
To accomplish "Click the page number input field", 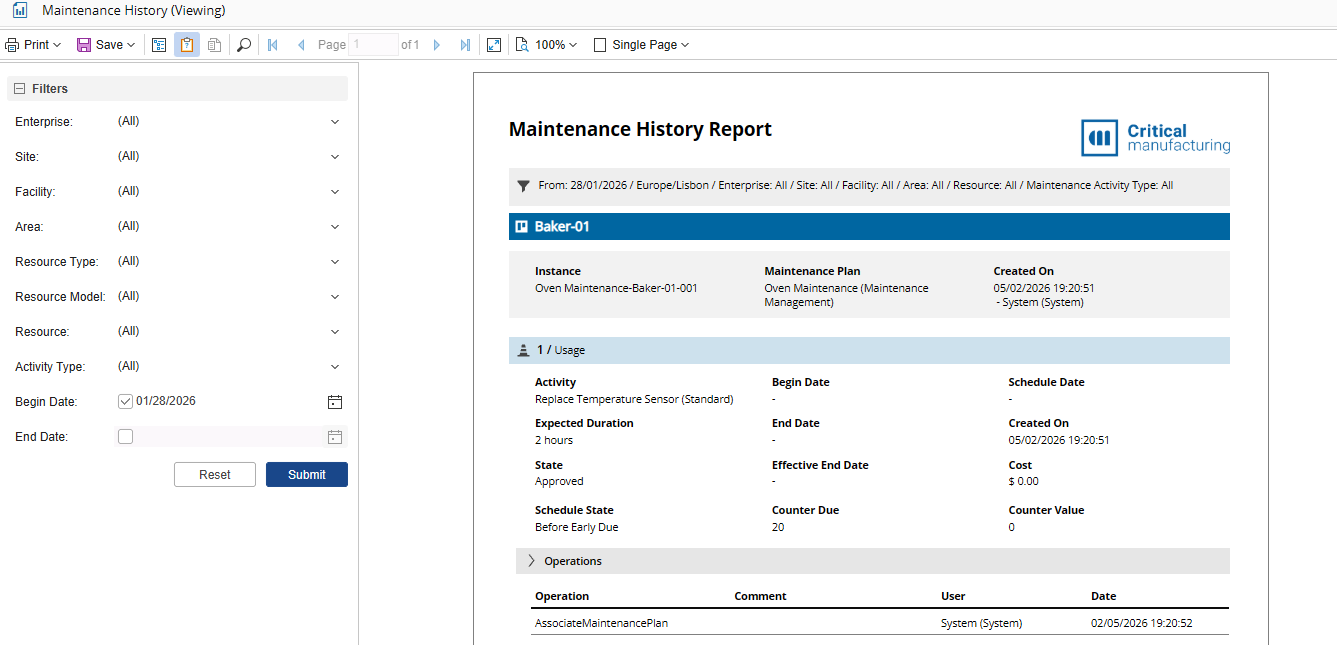I will point(374,44).
